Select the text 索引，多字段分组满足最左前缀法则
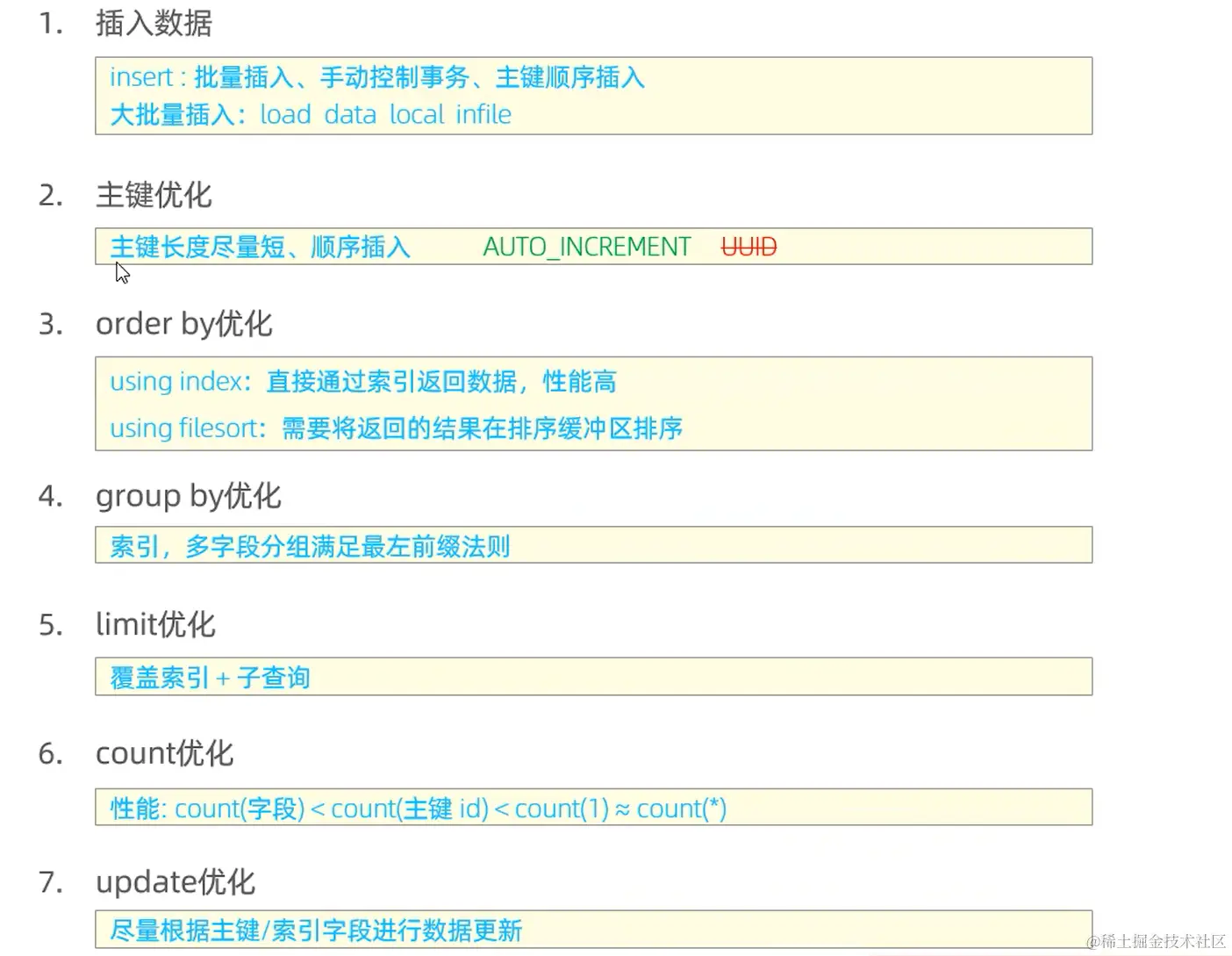The height and width of the screenshot is (956, 1232). (310, 546)
